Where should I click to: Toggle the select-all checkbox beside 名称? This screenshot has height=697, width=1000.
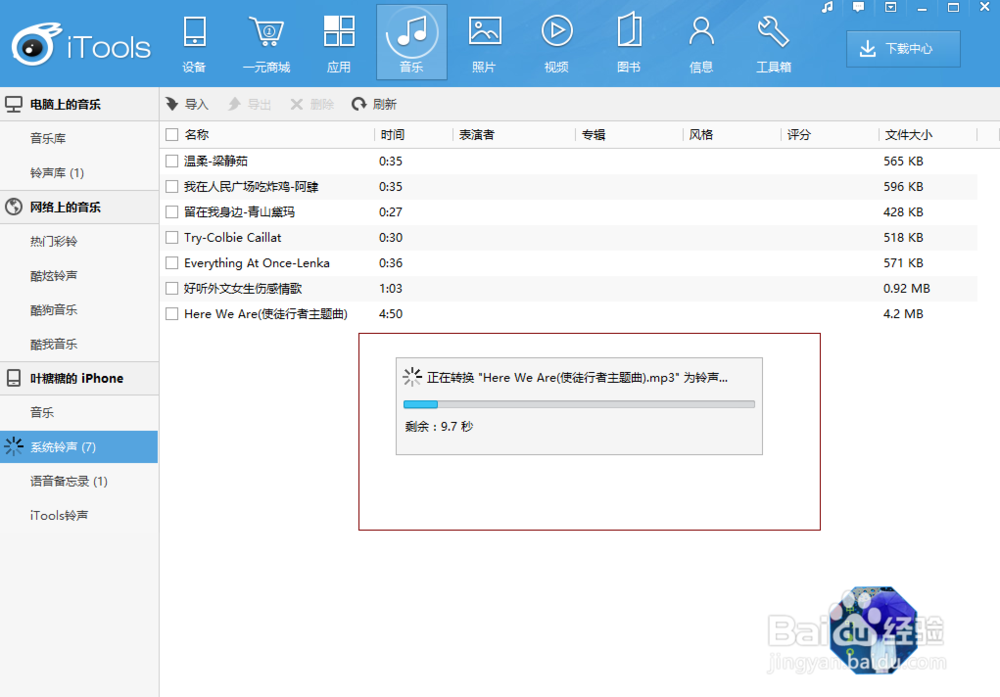pos(172,135)
